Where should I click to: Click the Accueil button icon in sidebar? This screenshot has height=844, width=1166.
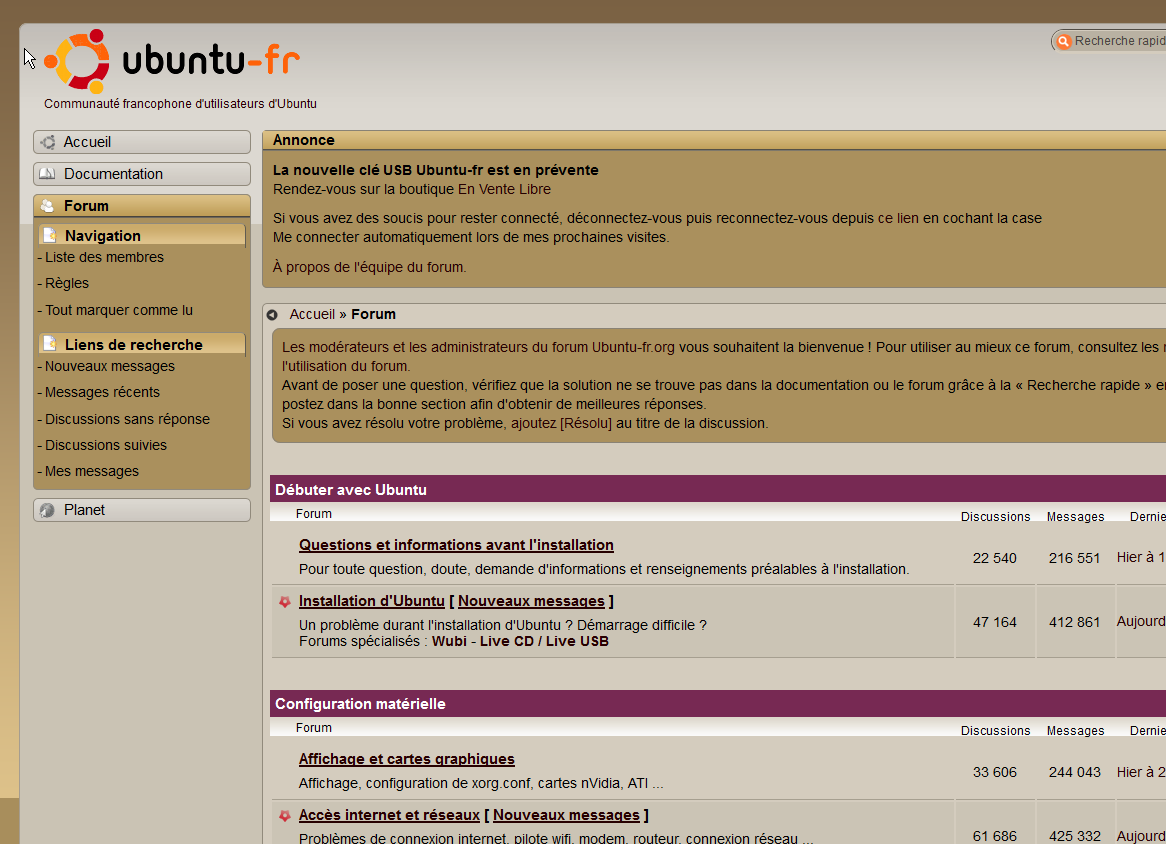(48, 142)
